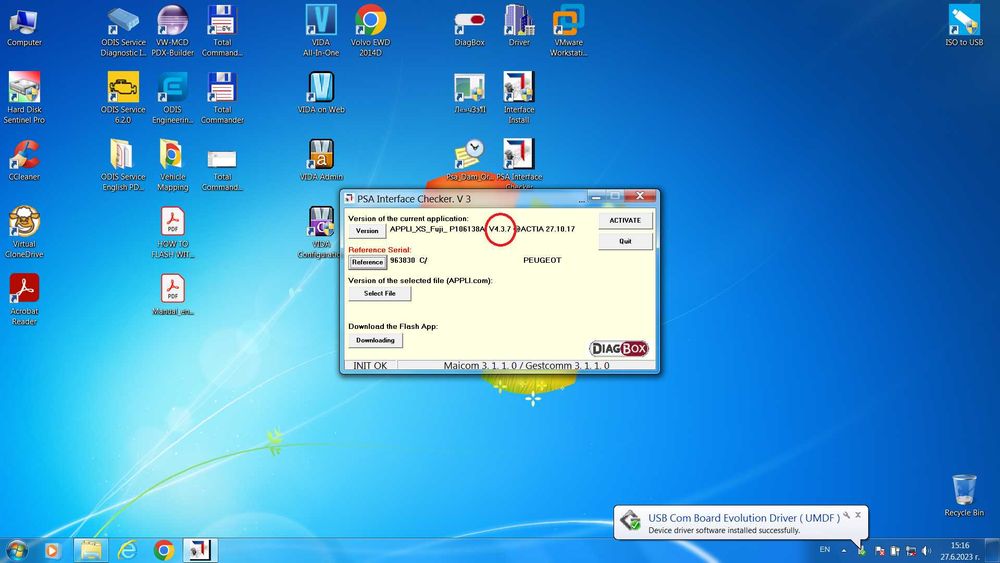Launch Windows Media Player from taskbar
The height and width of the screenshot is (563, 1000).
click(52, 550)
